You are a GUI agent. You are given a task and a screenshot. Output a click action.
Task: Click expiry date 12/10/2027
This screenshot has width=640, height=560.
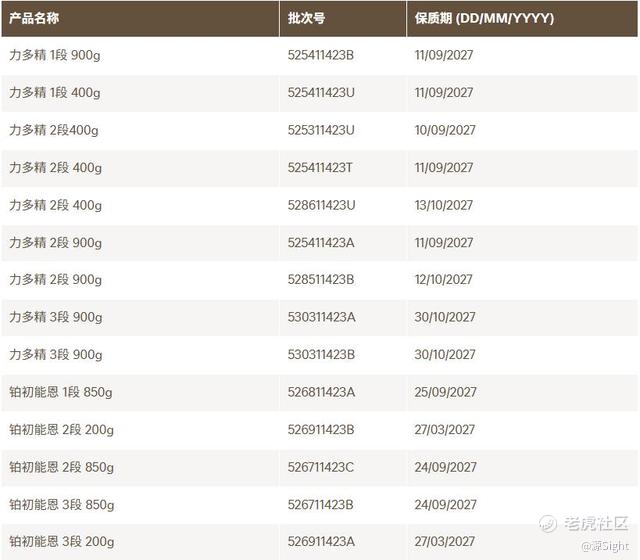tap(444, 280)
